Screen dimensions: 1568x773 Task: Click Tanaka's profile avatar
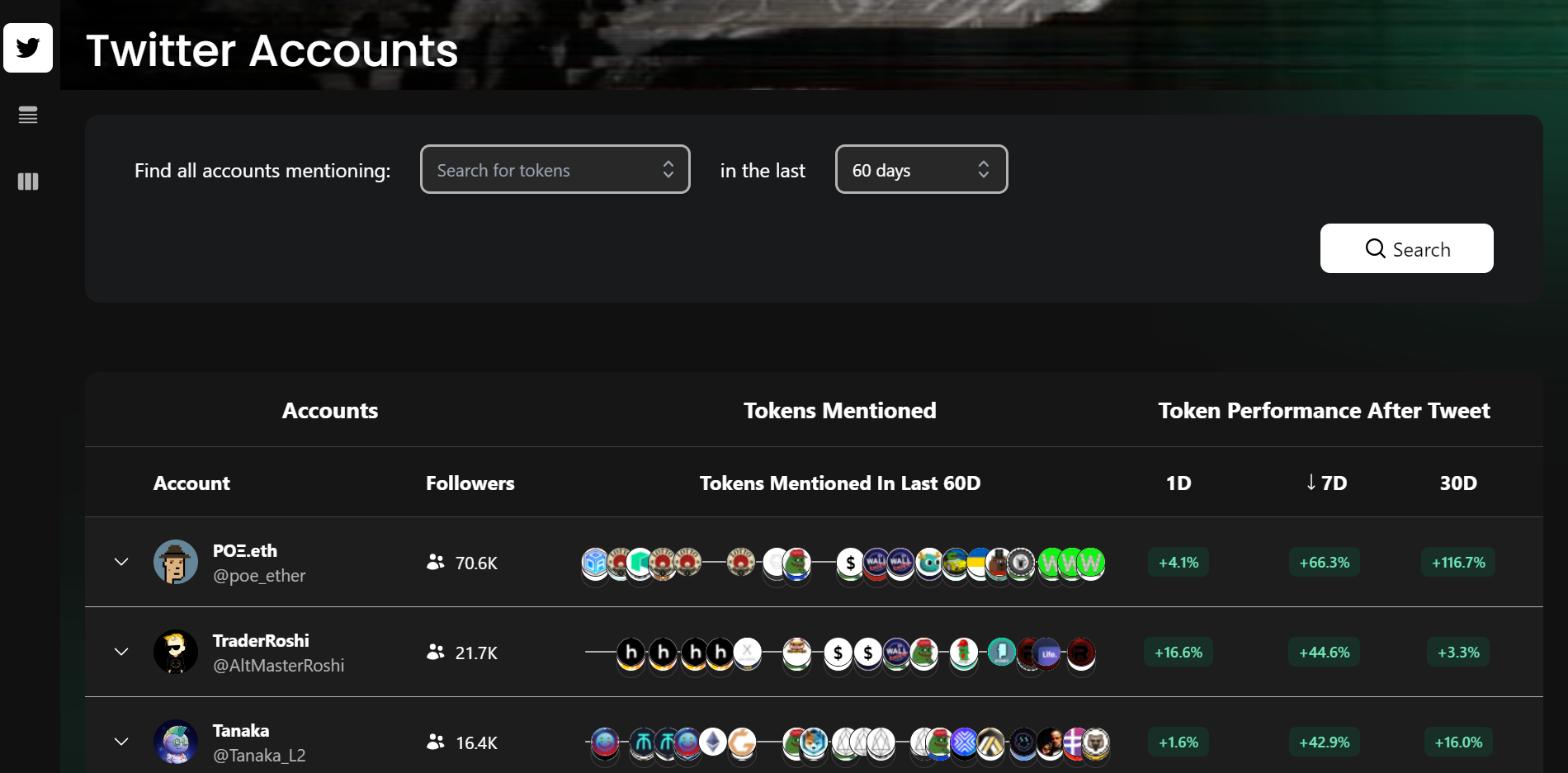176,742
